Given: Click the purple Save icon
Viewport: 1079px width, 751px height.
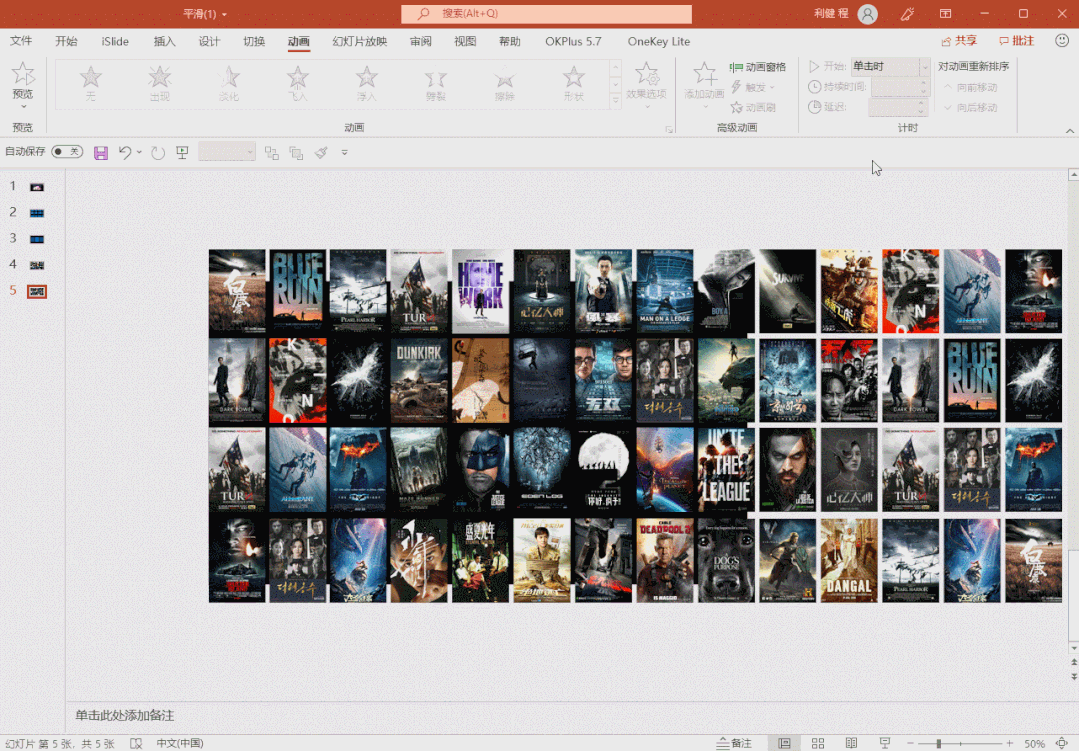Looking at the screenshot, I should pyautogui.click(x=101, y=153).
